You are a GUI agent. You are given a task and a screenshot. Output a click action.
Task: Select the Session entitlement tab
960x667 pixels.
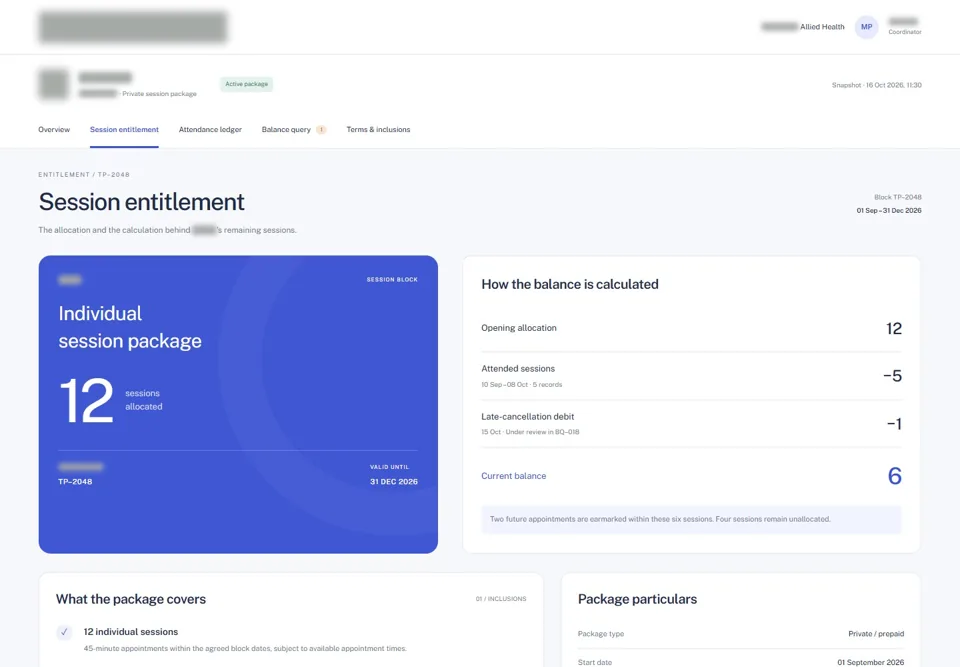point(124,130)
